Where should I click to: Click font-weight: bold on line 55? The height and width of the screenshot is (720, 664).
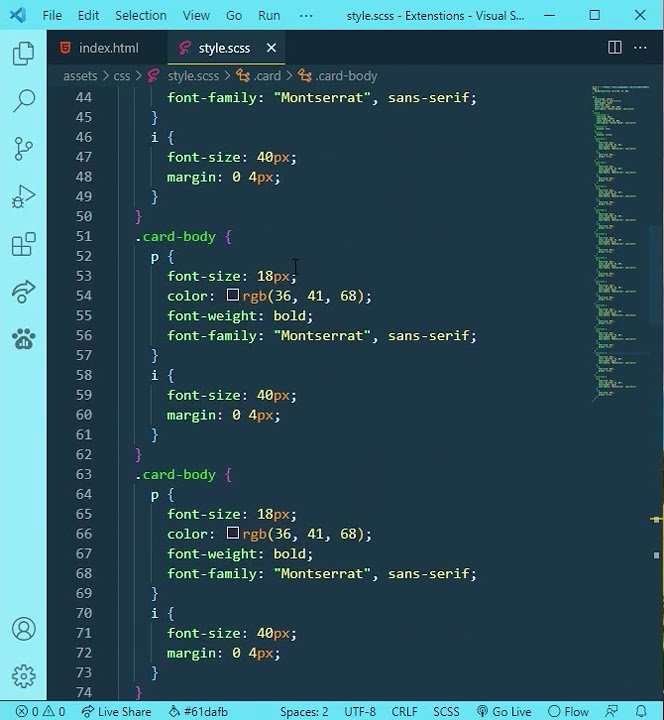click(x=240, y=316)
